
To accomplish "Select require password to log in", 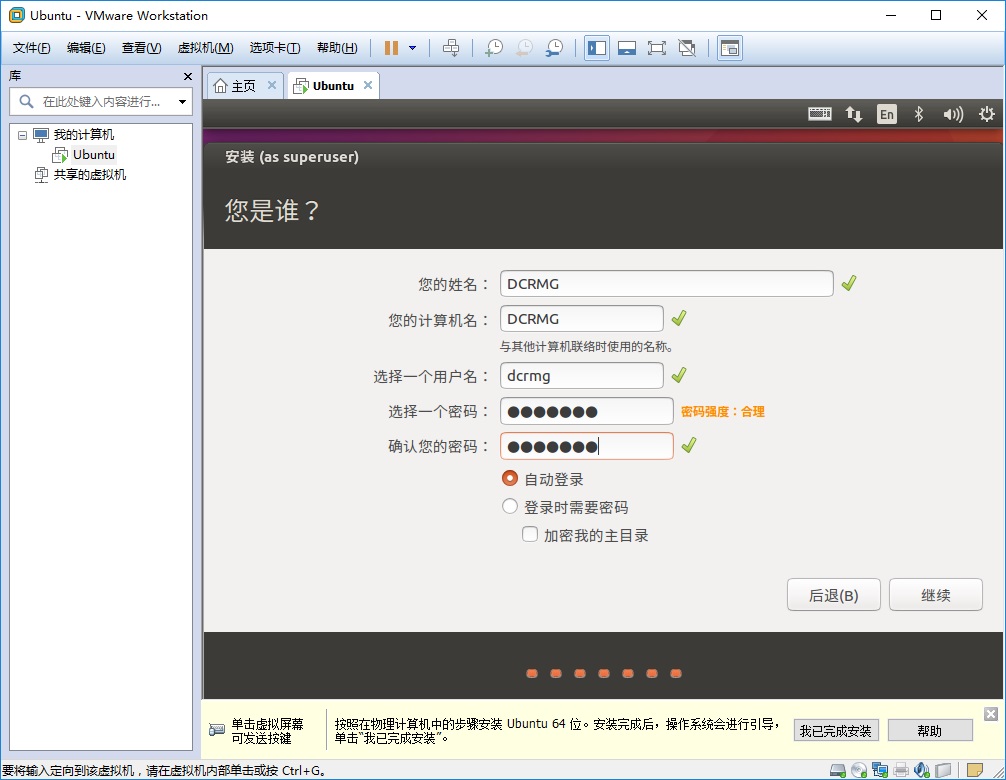I will 510,507.
